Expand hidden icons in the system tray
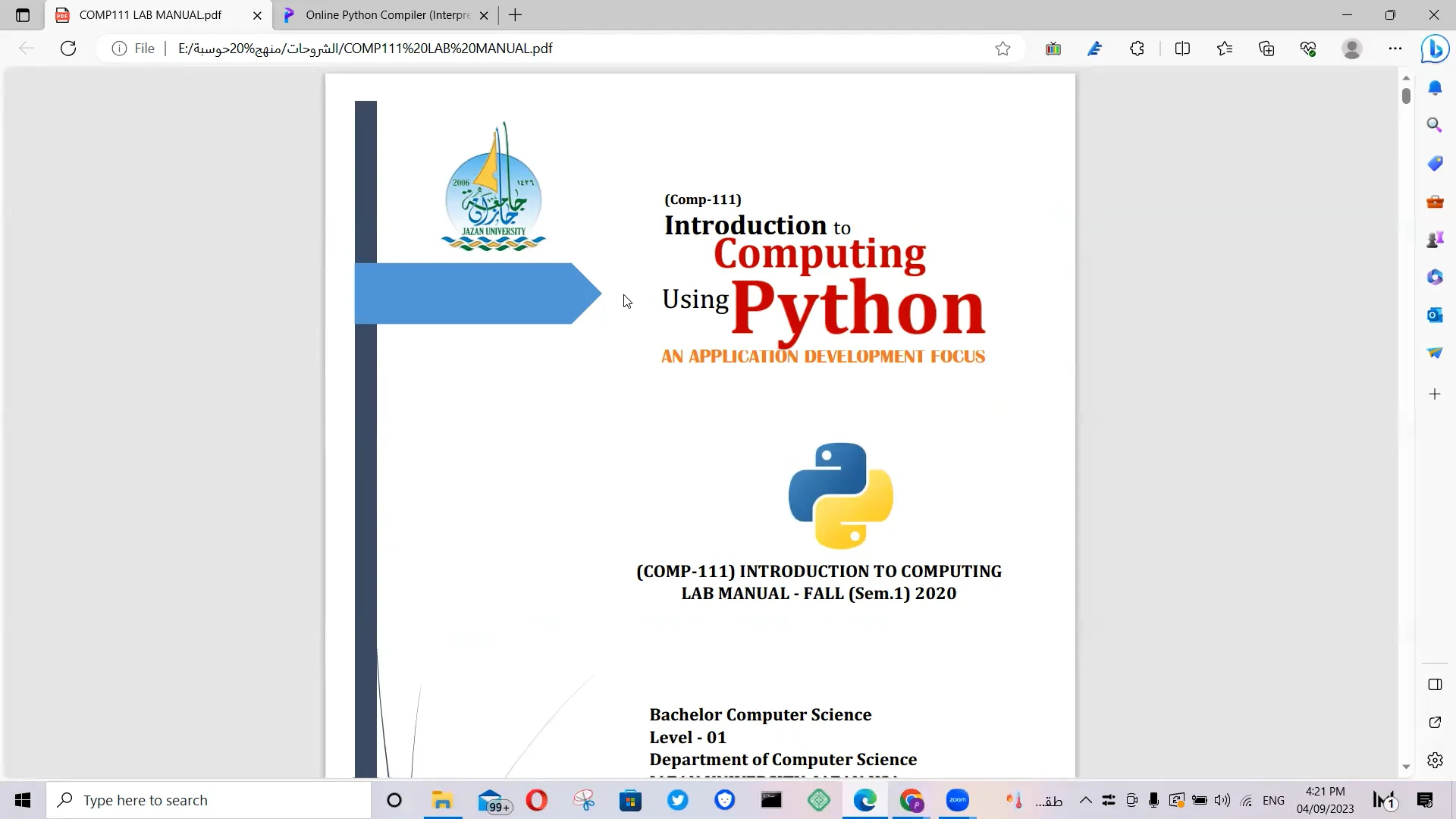The height and width of the screenshot is (819, 1456). 1086,800
